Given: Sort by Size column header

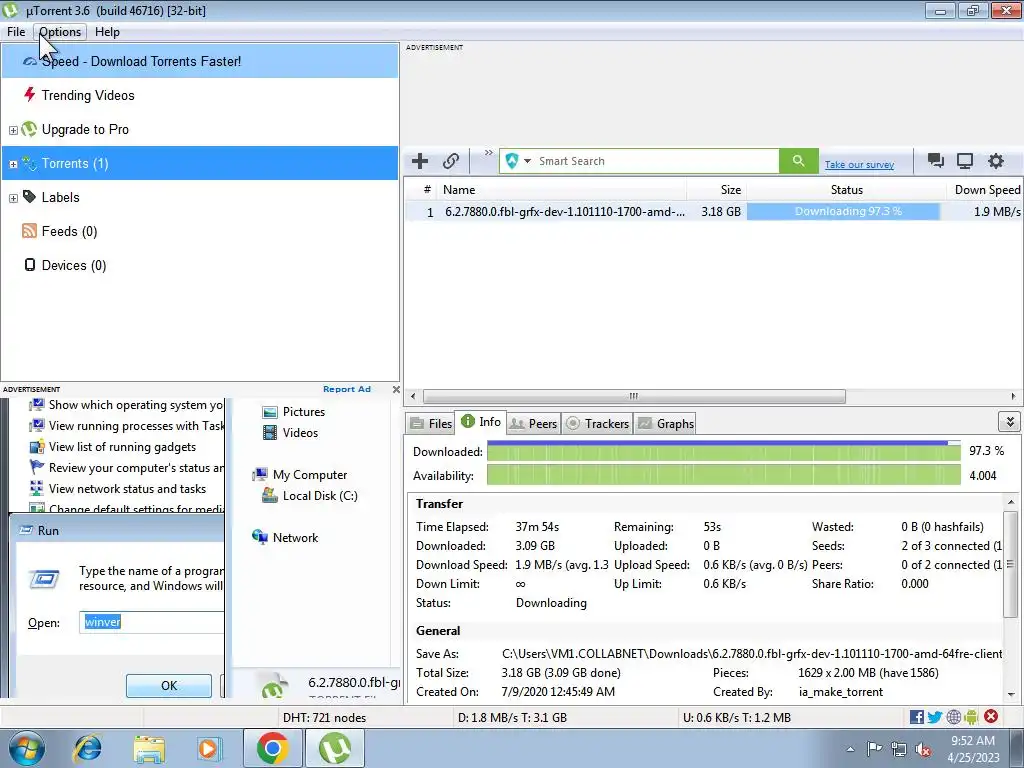Looking at the screenshot, I should 716,190.
